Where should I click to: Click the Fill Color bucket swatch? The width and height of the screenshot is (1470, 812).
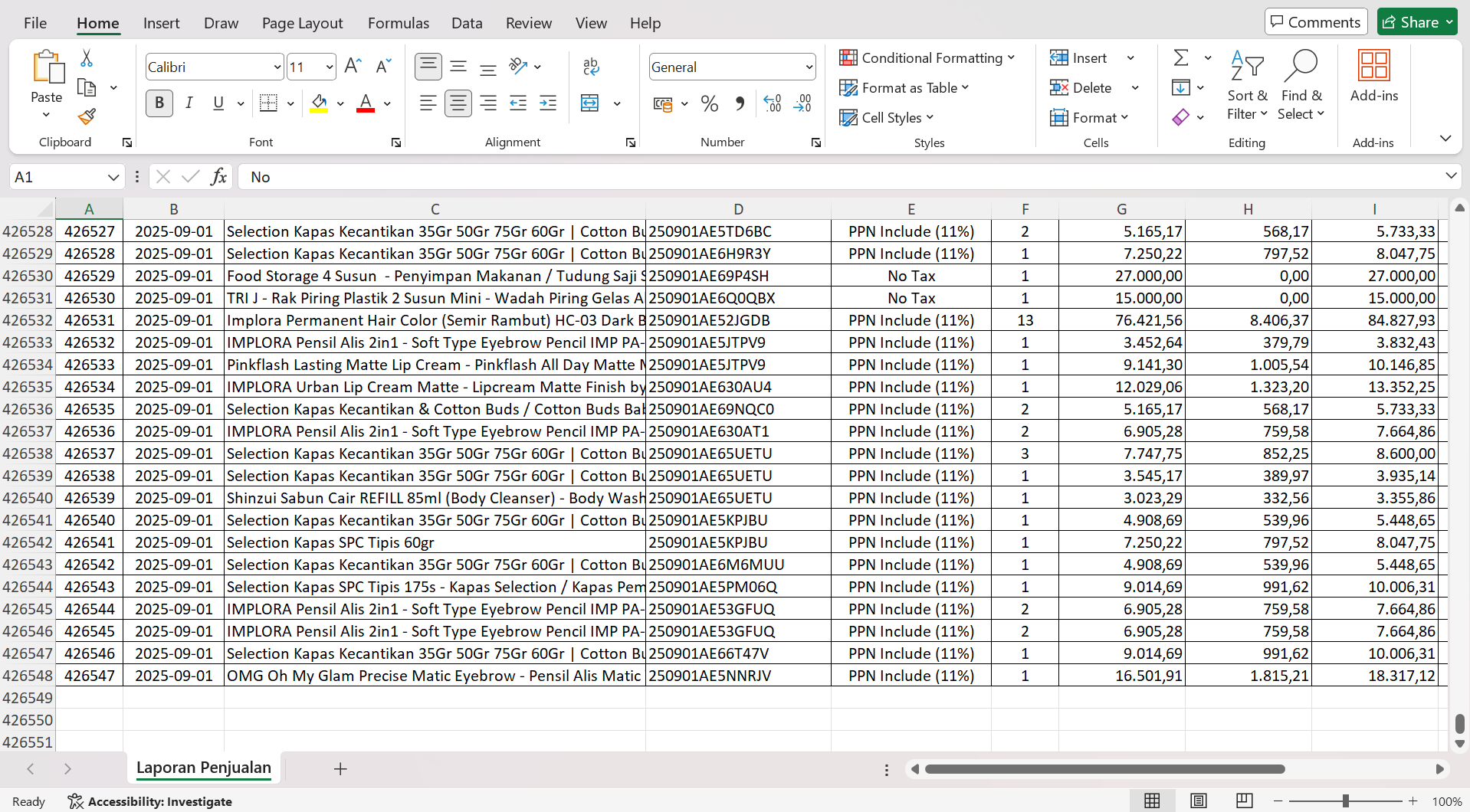pos(319,103)
